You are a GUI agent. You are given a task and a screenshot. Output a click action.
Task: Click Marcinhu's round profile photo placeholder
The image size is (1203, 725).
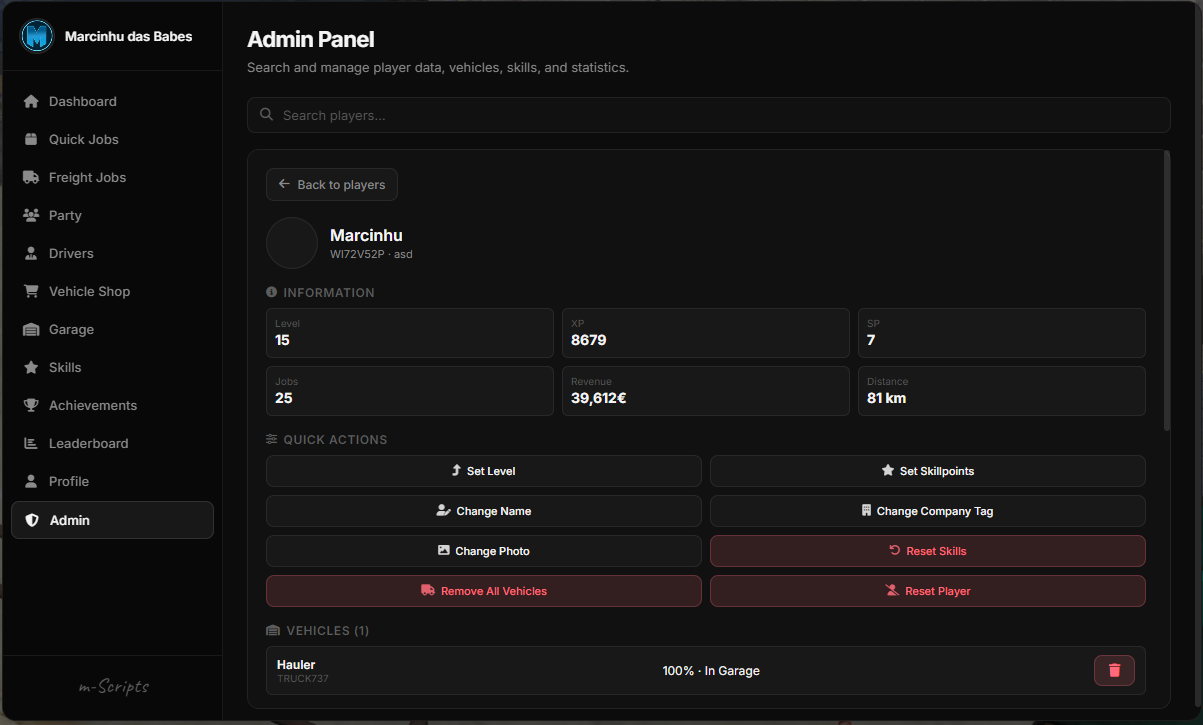pos(292,243)
